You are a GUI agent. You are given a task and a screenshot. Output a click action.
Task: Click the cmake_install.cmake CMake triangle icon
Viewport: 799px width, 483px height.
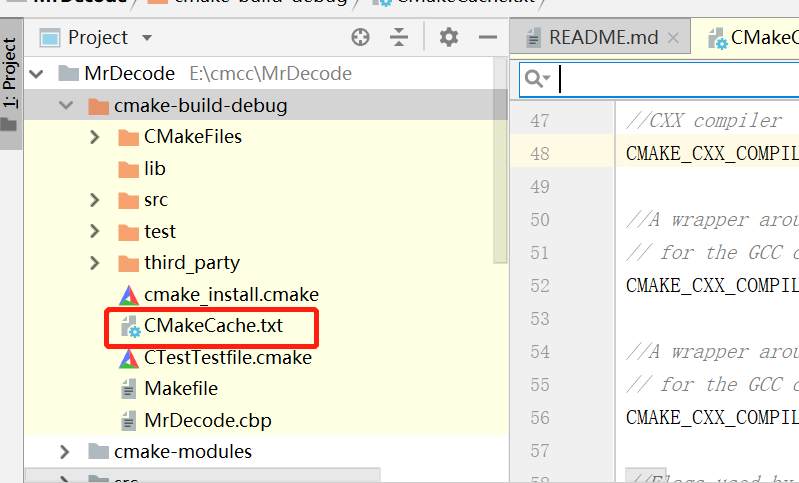click(x=128, y=296)
